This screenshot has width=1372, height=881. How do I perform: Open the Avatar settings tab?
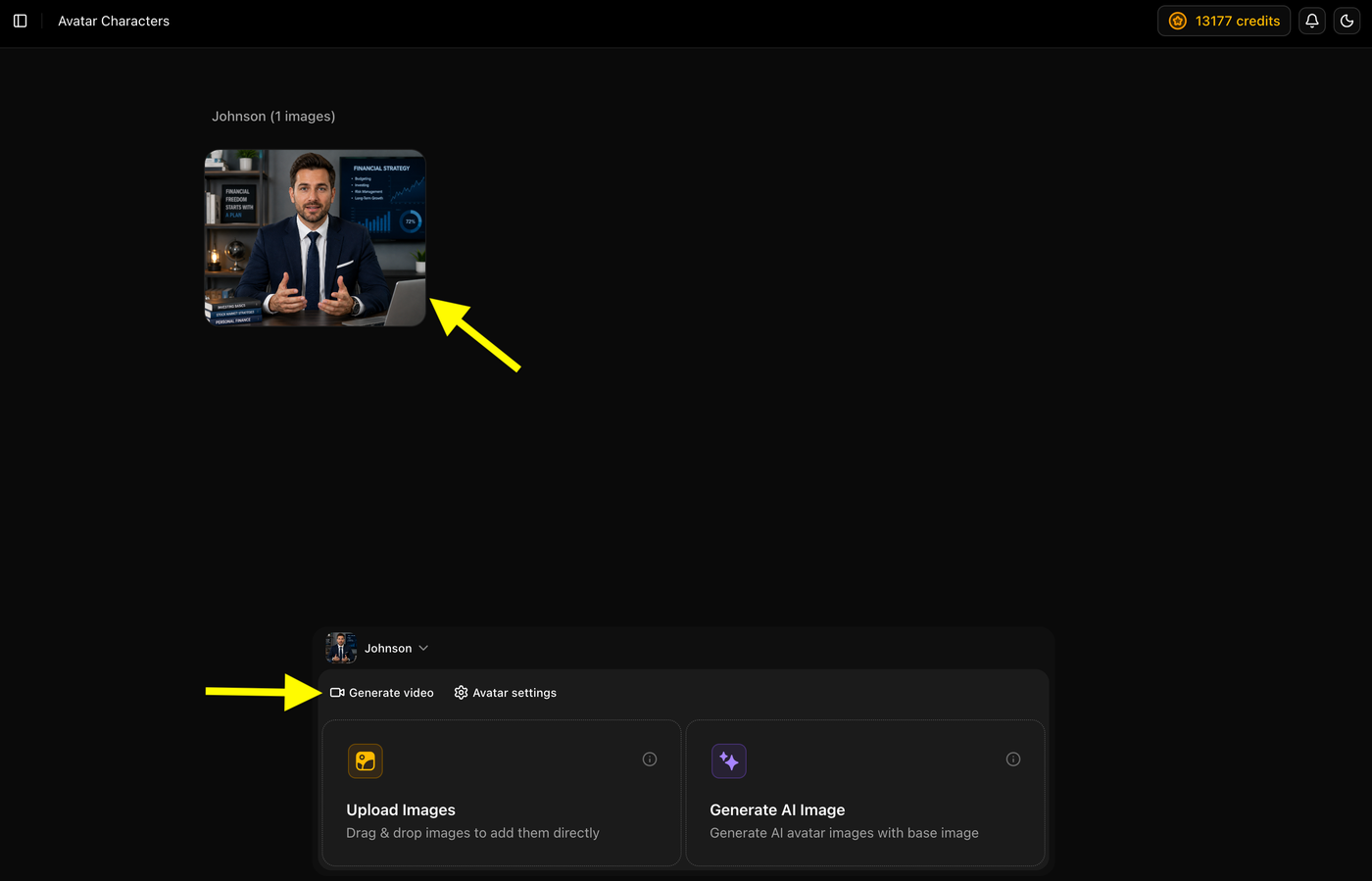coord(505,693)
